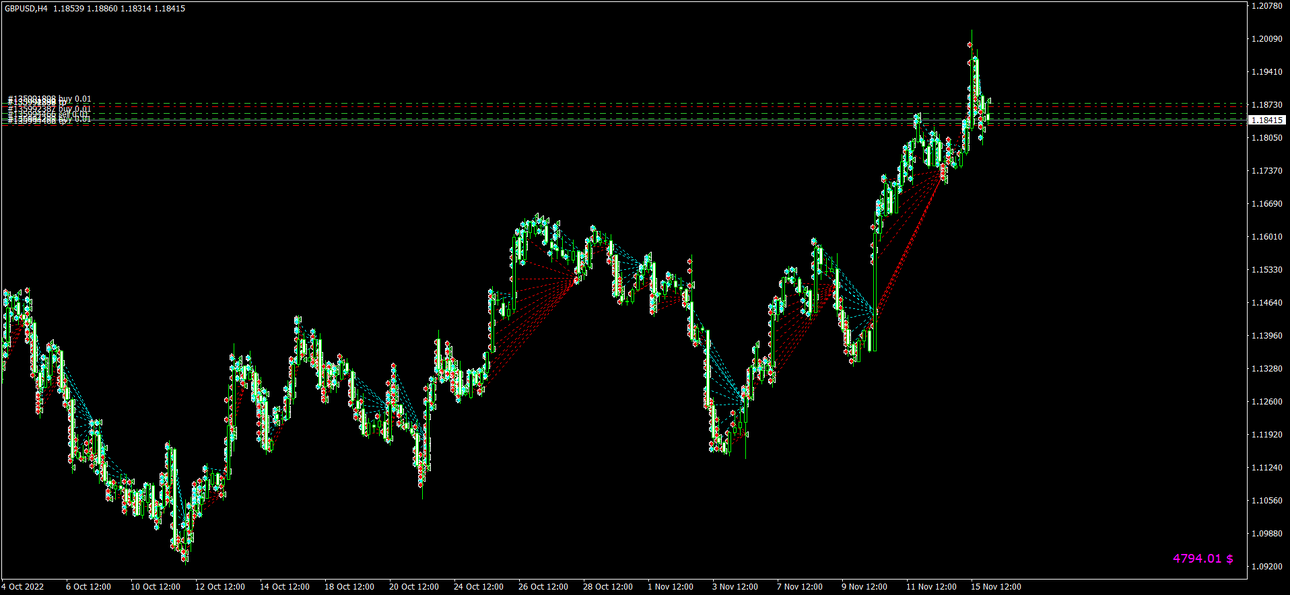Click the 1.16010 price axis label

(1266, 237)
